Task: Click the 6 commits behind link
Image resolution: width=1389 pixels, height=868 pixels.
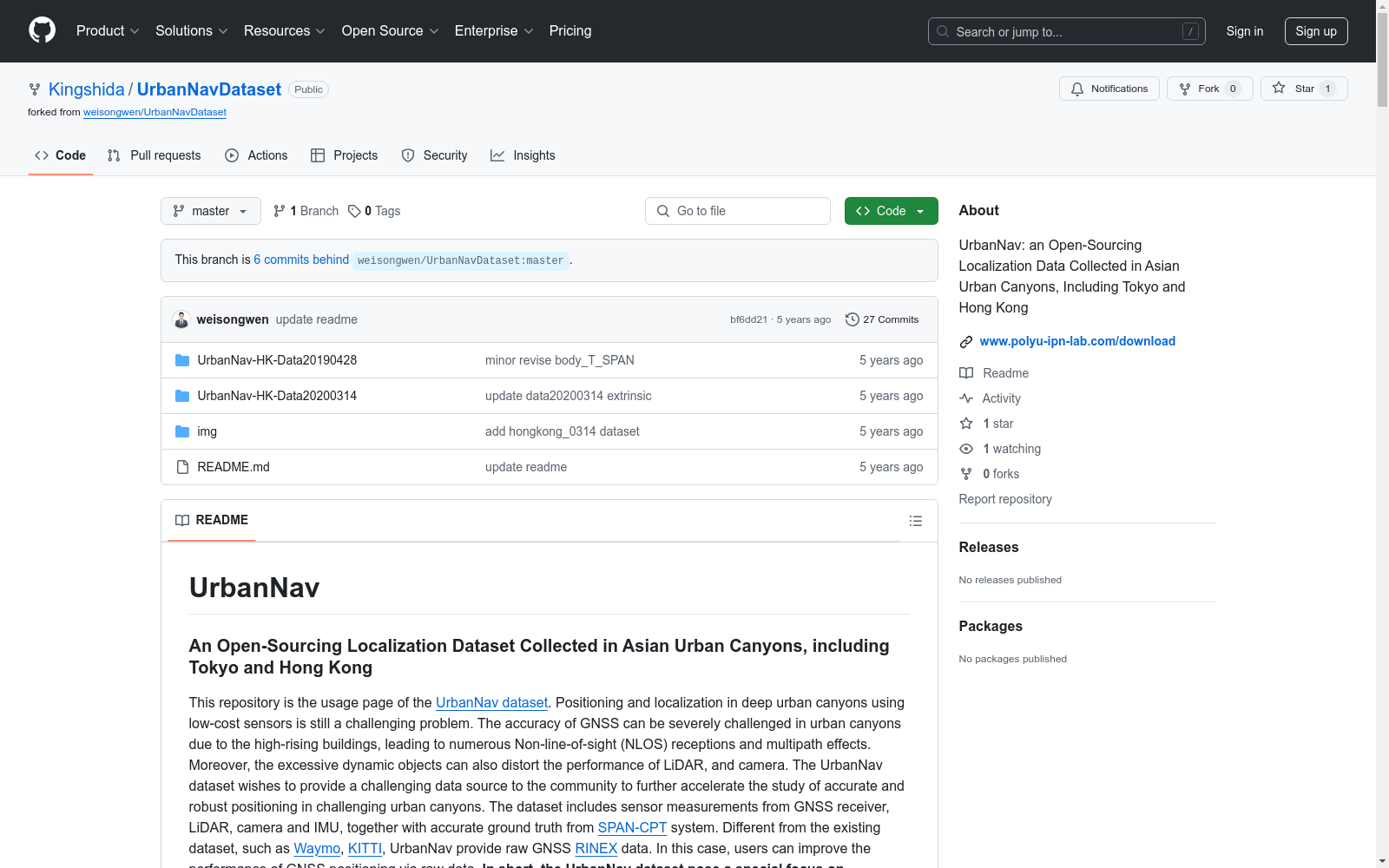Action: (301, 260)
